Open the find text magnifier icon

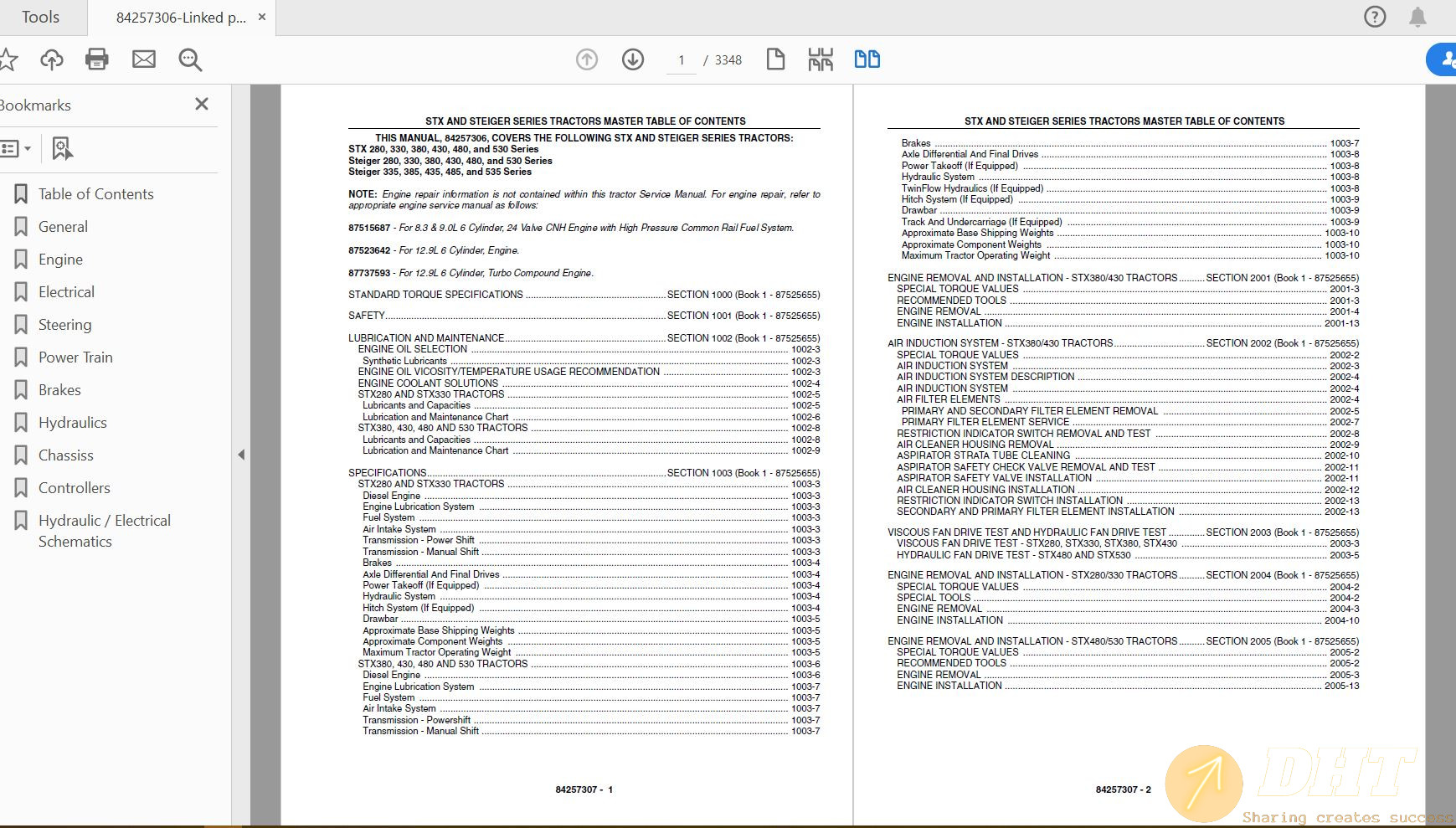(190, 59)
